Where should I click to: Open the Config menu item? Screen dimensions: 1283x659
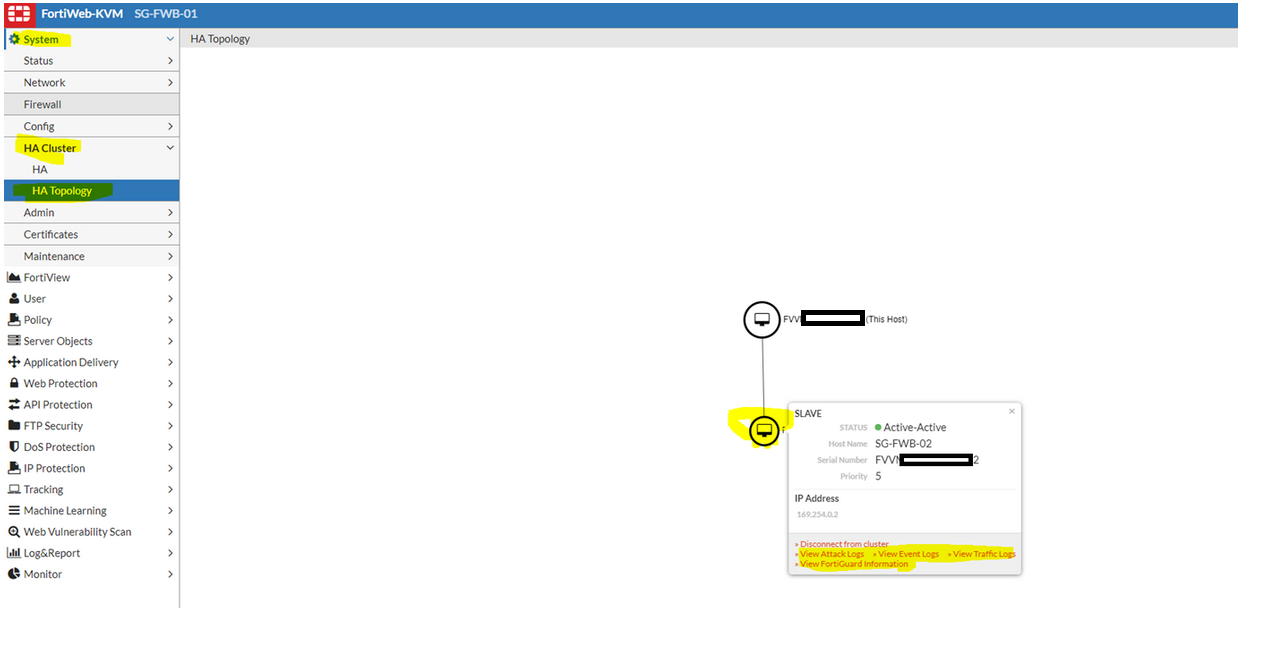point(91,126)
